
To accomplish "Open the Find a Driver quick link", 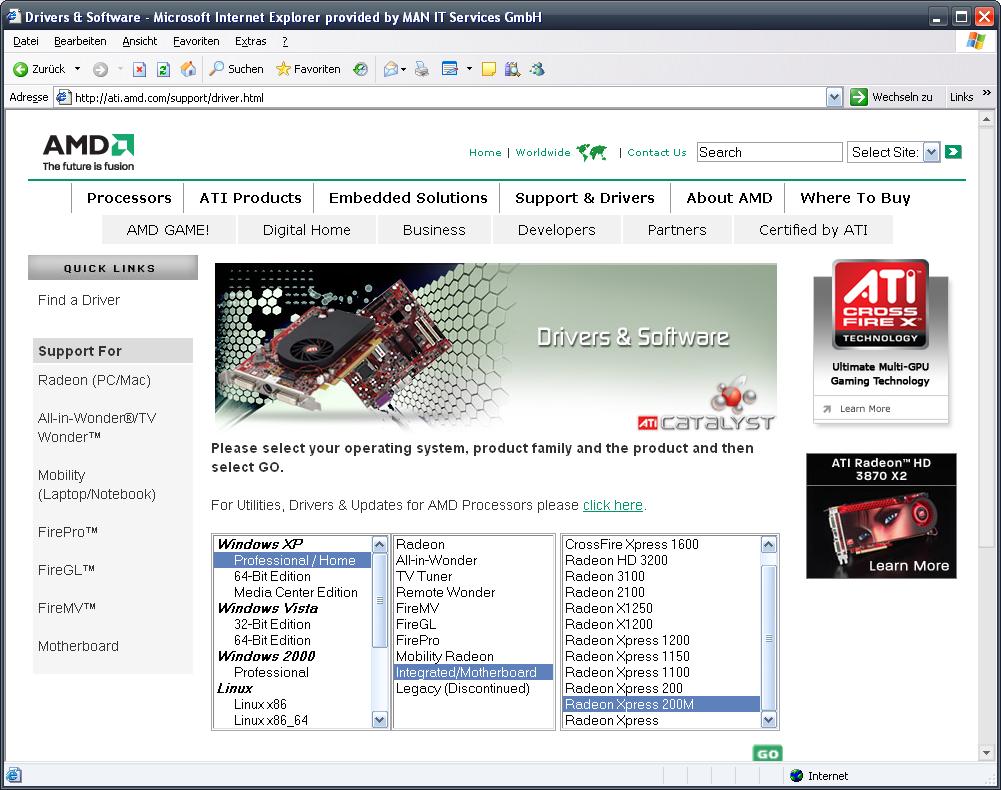I will pos(79,300).
